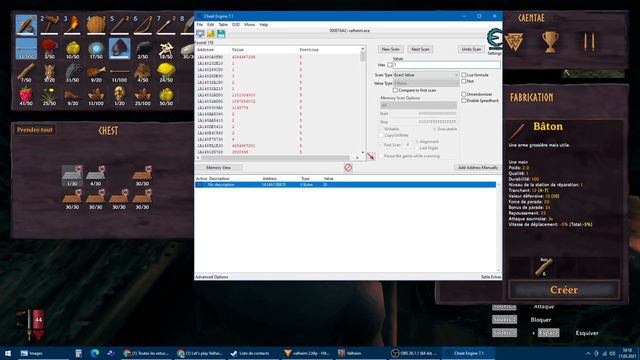The height and width of the screenshot is (360, 640).
Task: Click the Microsoft Edge icon on taskbar
Action: pyautogui.click(x=95, y=353)
